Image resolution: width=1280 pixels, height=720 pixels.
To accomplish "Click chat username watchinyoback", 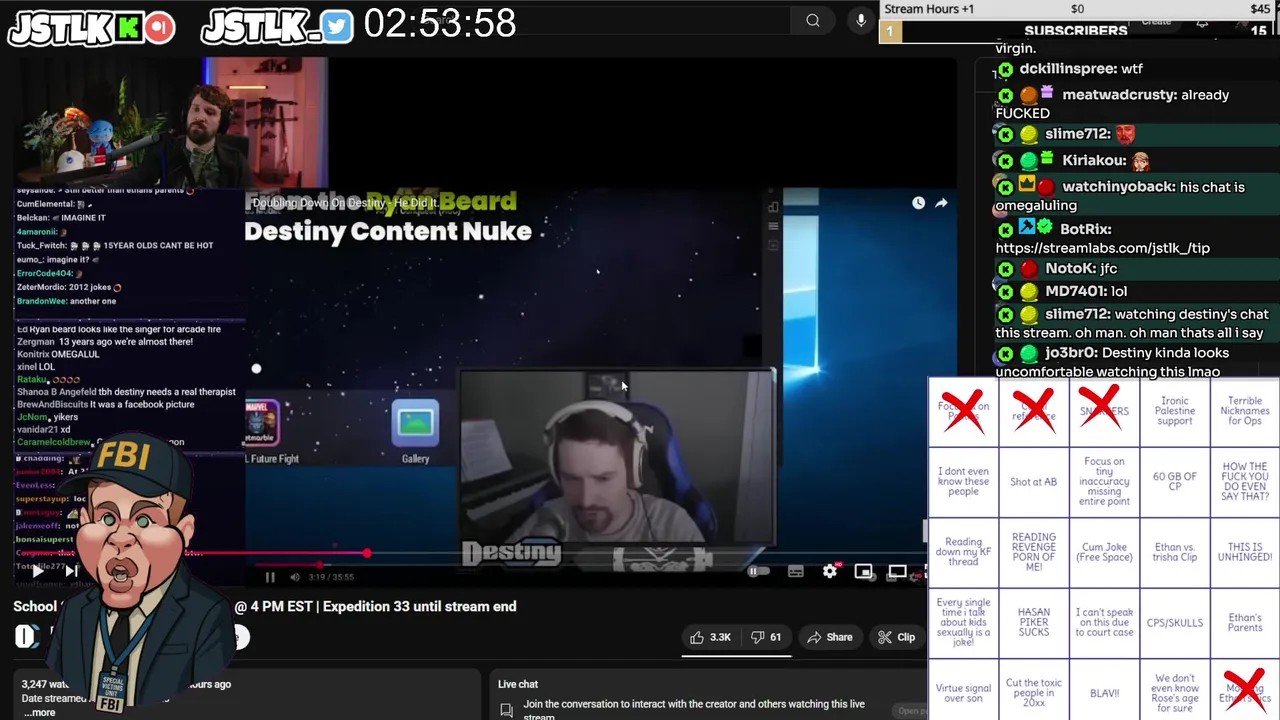I will click(1118, 187).
